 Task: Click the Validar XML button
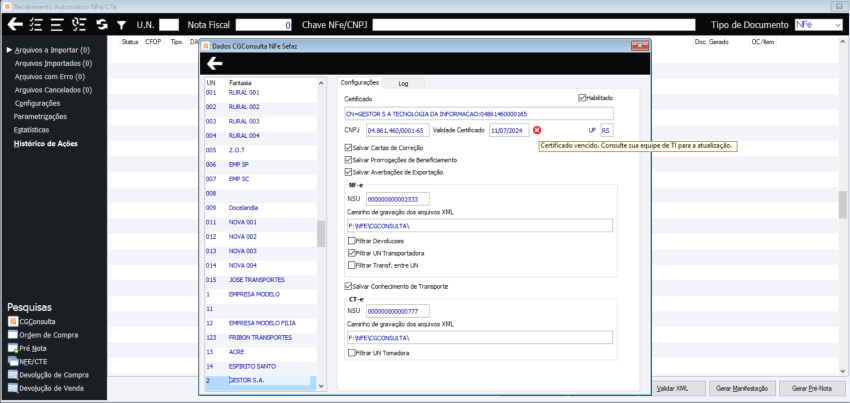pyautogui.click(x=672, y=388)
